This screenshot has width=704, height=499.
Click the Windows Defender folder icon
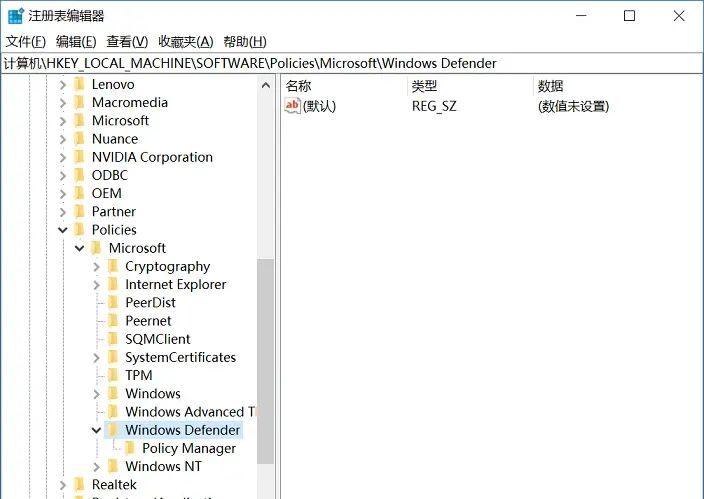pos(113,430)
